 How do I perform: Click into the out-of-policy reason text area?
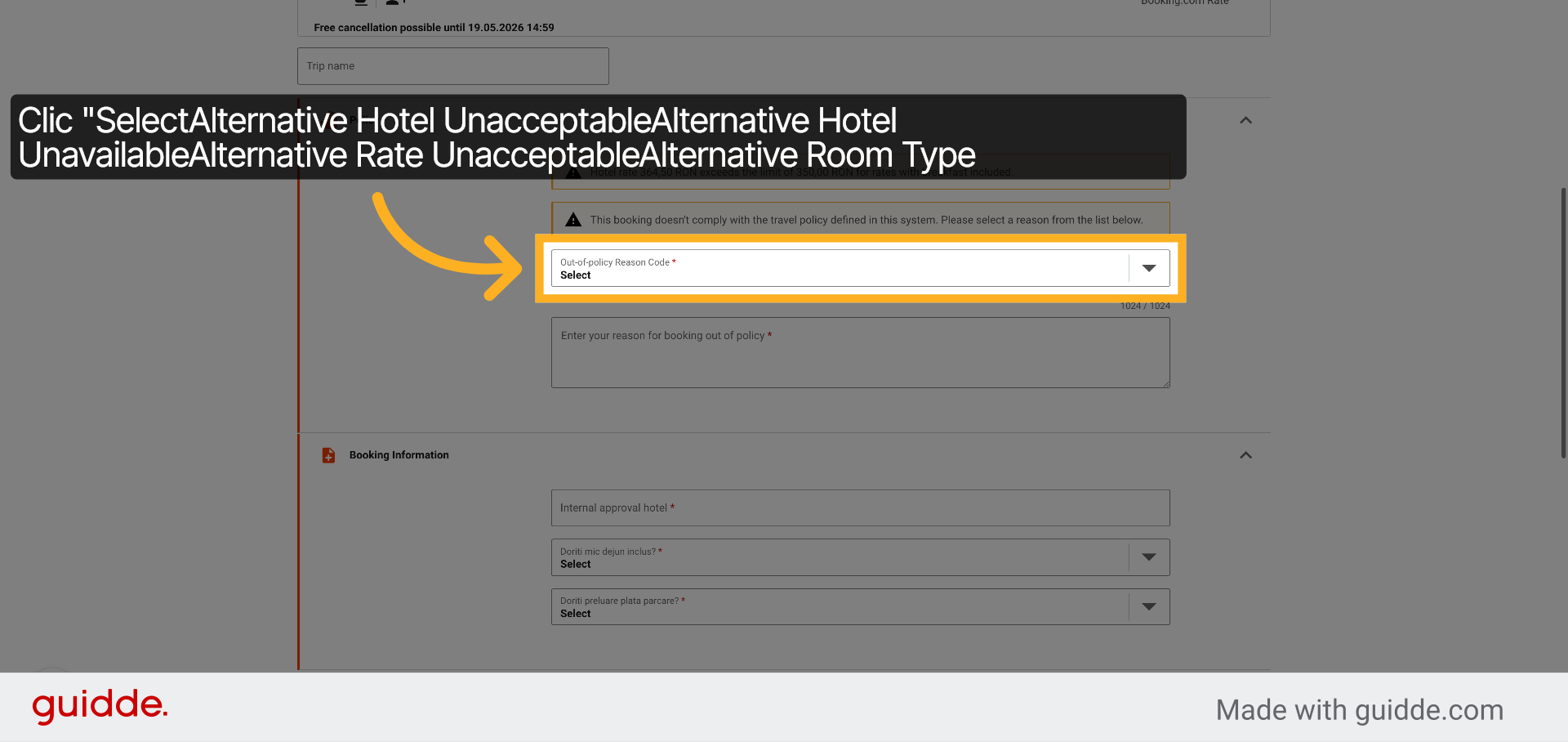tap(860, 353)
